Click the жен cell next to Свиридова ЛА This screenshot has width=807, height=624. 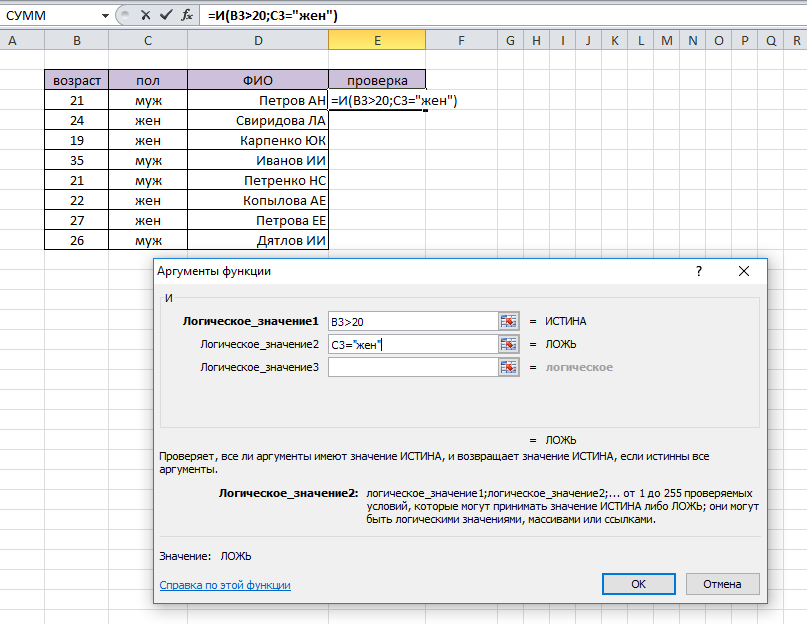148,120
